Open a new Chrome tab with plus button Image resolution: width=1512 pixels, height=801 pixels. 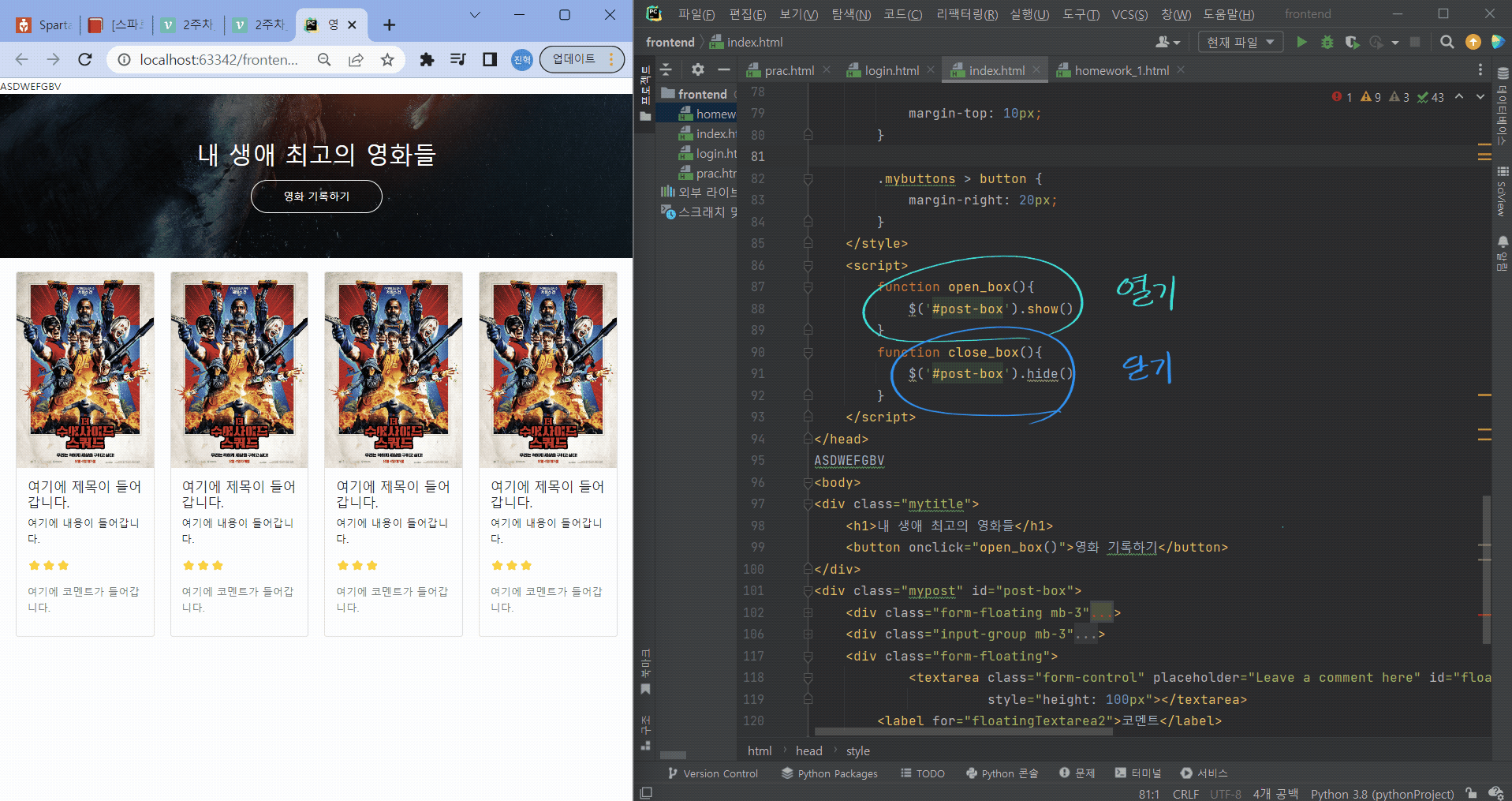[389, 25]
